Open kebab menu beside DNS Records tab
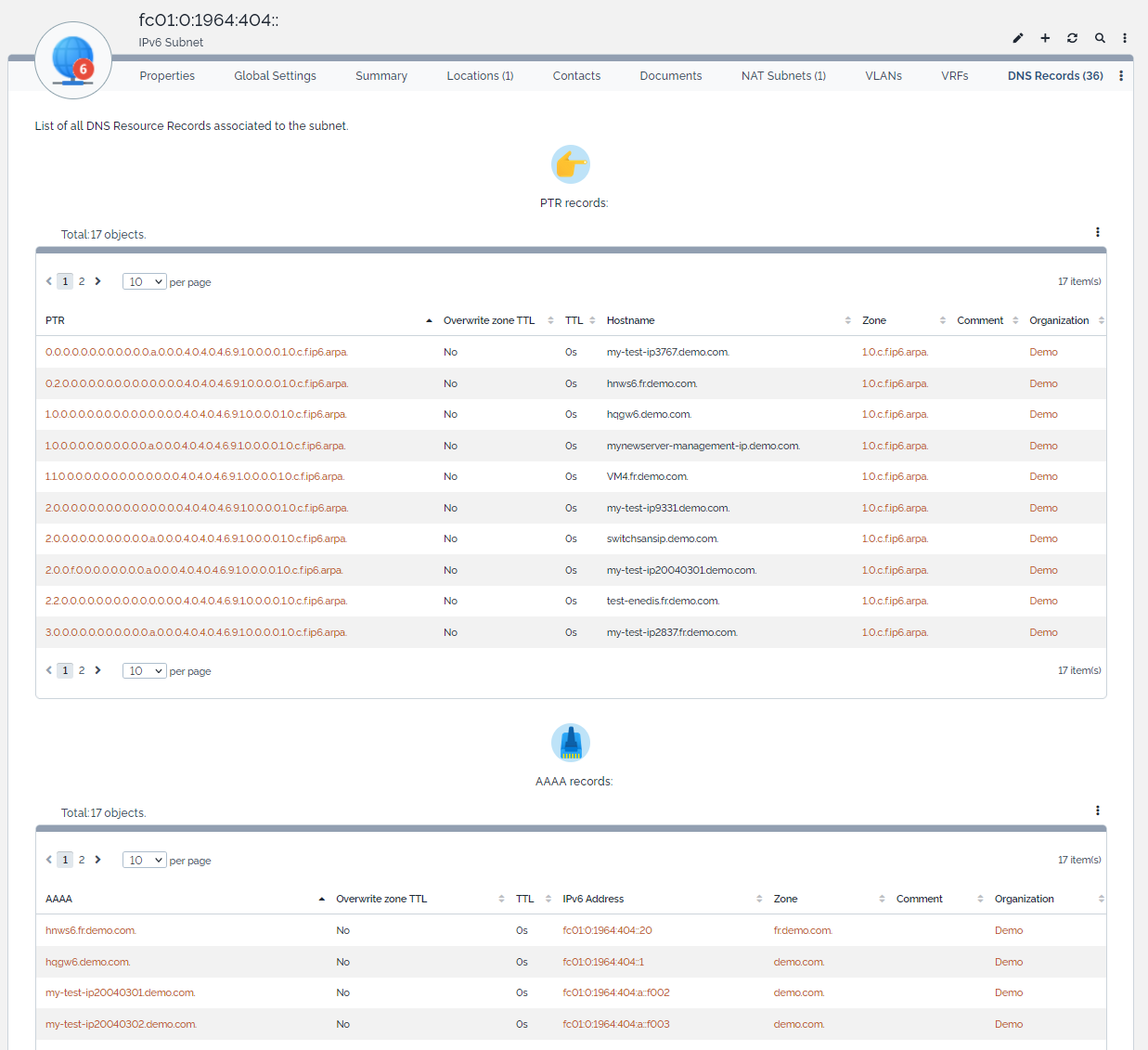1148x1050 pixels. pos(1121,76)
